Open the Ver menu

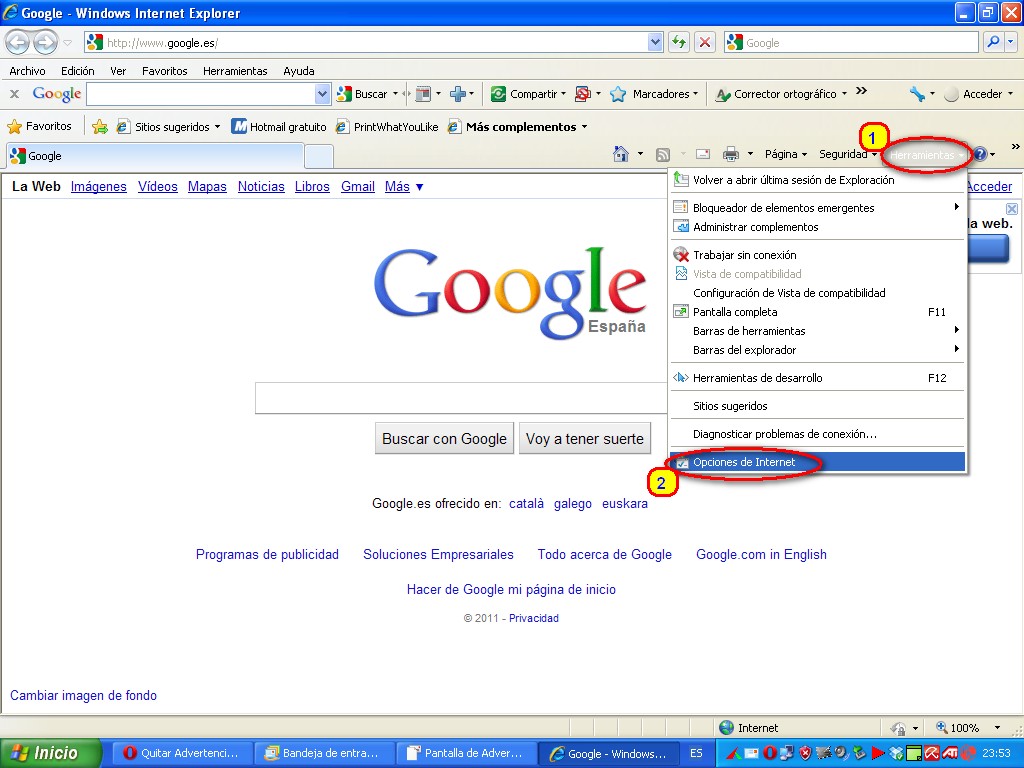pyautogui.click(x=118, y=71)
